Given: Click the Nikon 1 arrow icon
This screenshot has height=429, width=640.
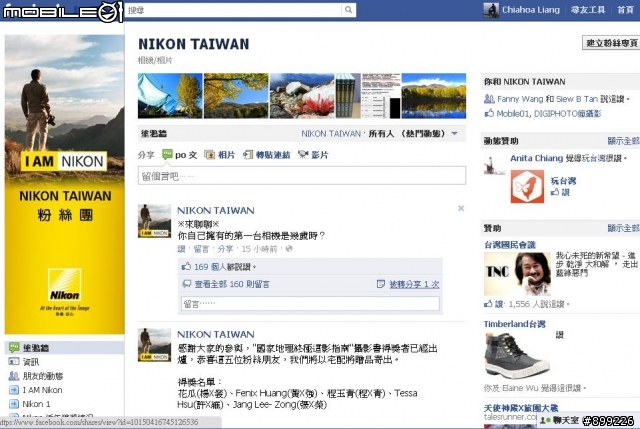Looking at the screenshot, I should click(x=14, y=404).
